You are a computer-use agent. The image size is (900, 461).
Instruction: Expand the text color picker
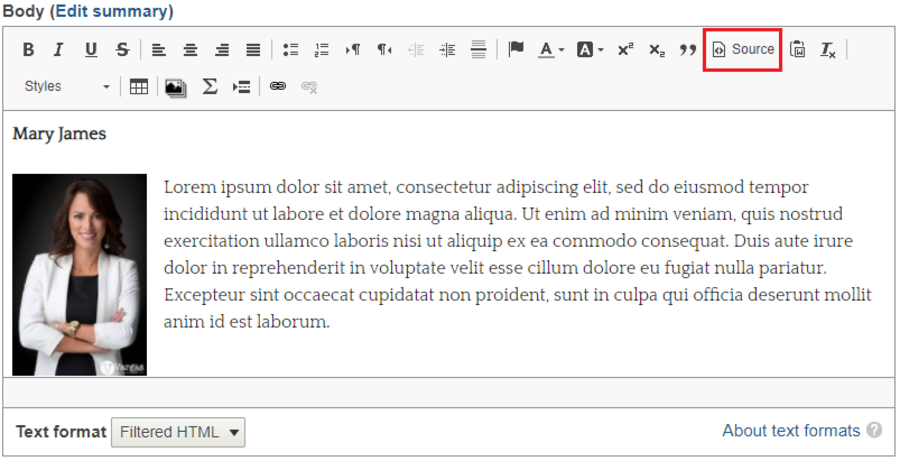[552, 50]
